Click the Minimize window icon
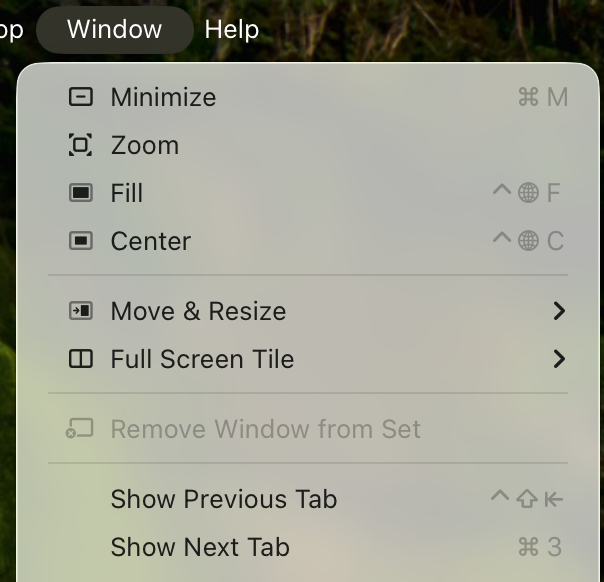 (80, 97)
